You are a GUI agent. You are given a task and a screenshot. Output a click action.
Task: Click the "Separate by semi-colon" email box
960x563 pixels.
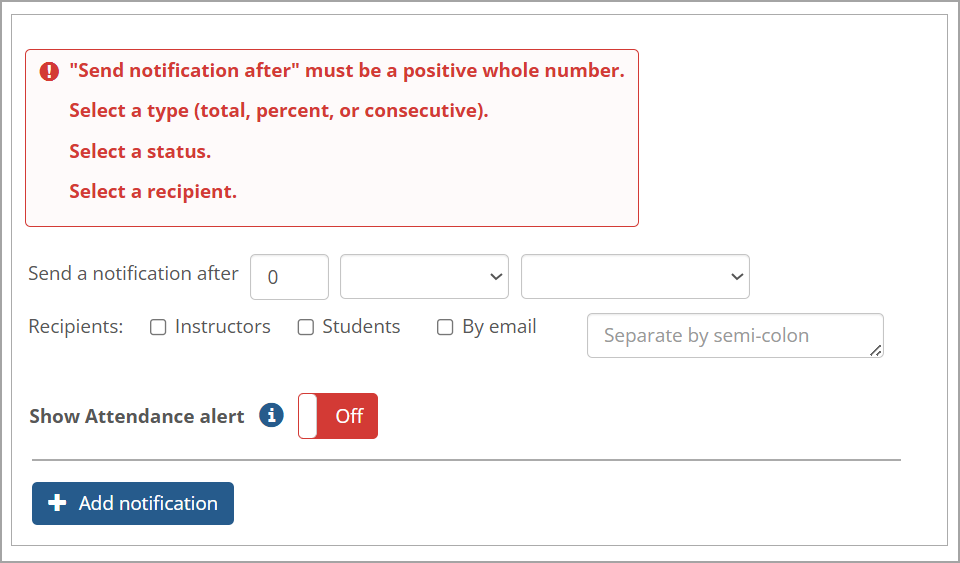pyautogui.click(x=734, y=336)
